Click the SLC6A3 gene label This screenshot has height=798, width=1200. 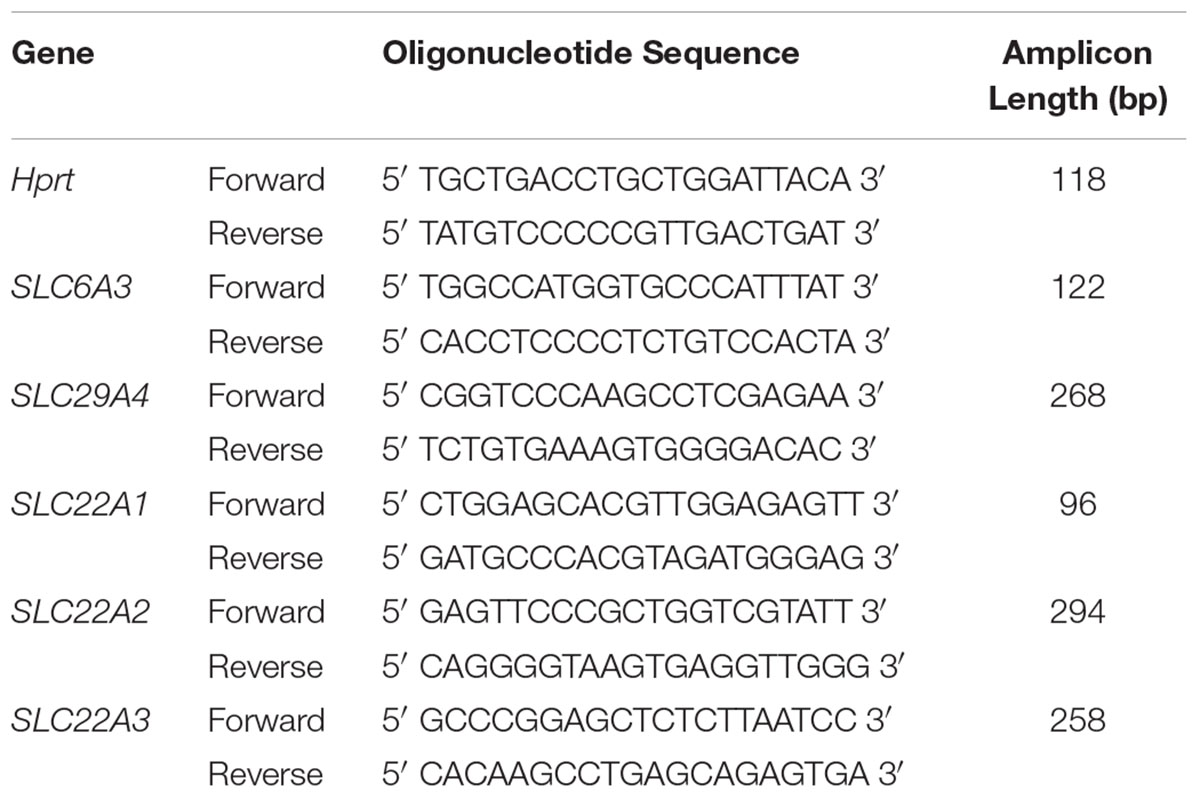(x=73, y=288)
